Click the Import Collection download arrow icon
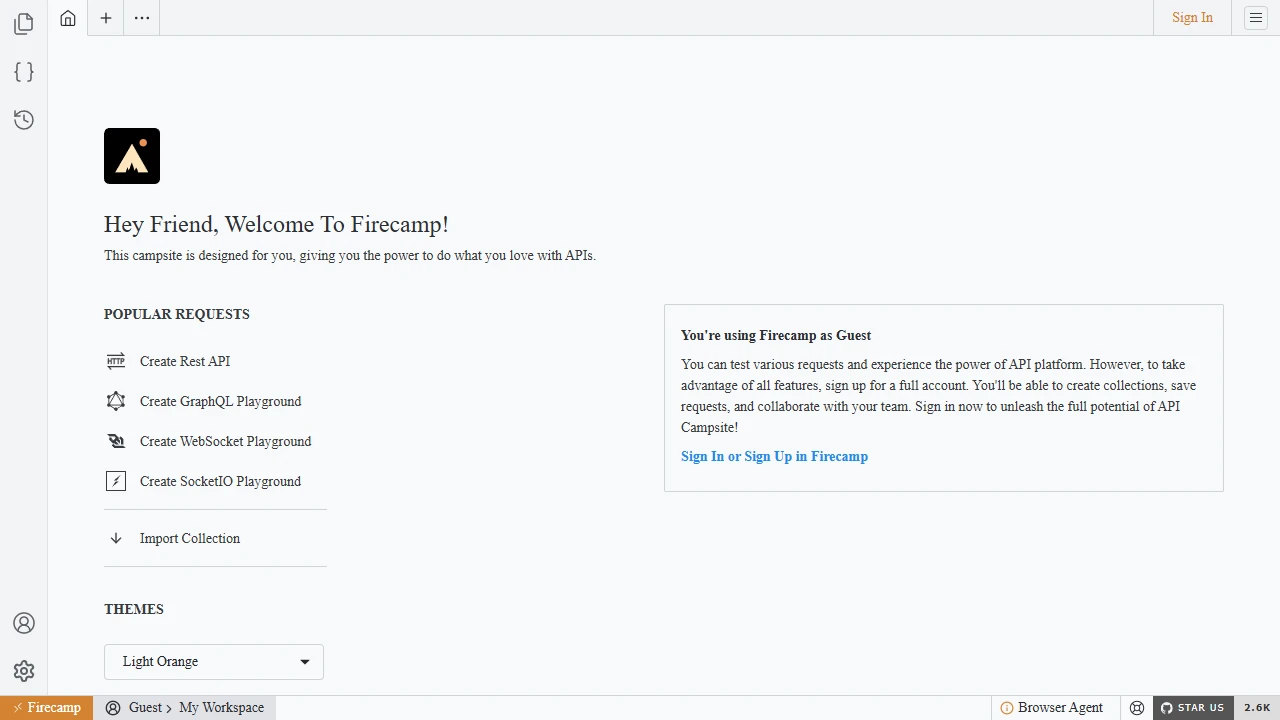The width and height of the screenshot is (1280, 720). pos(115,538)
